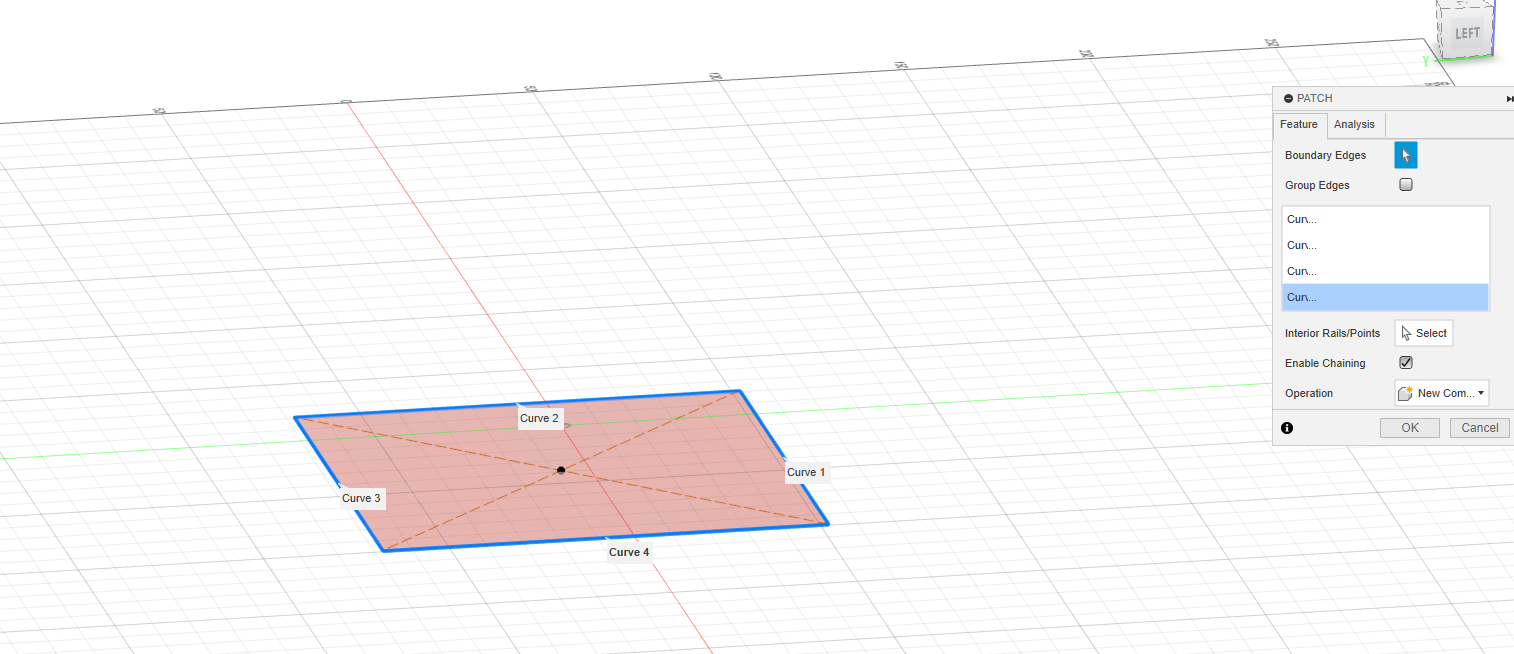Click the double-arrow icon beside the PATCH title

click(x=1509, y=99)
